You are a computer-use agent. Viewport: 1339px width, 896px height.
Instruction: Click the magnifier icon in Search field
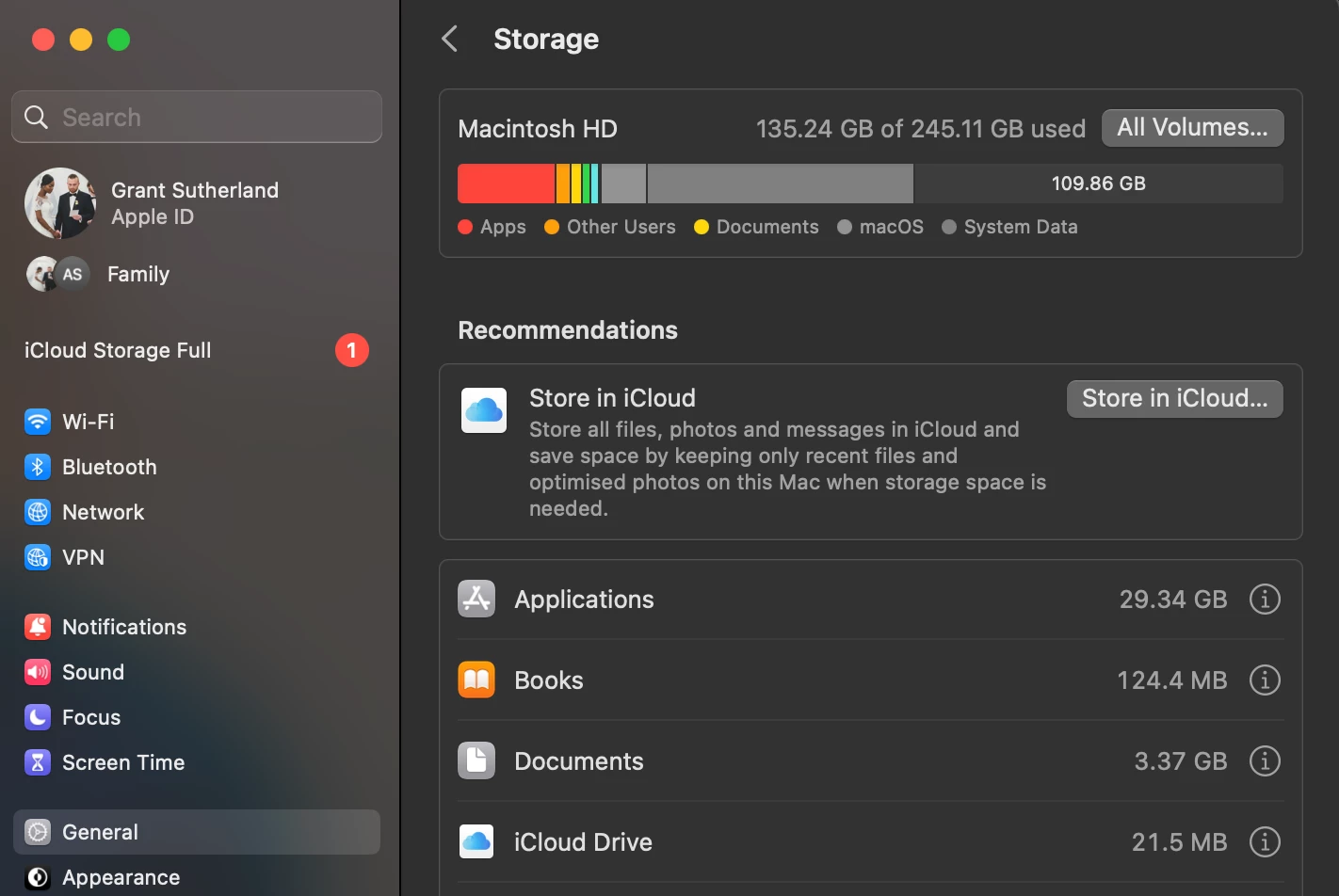(36, 117)
